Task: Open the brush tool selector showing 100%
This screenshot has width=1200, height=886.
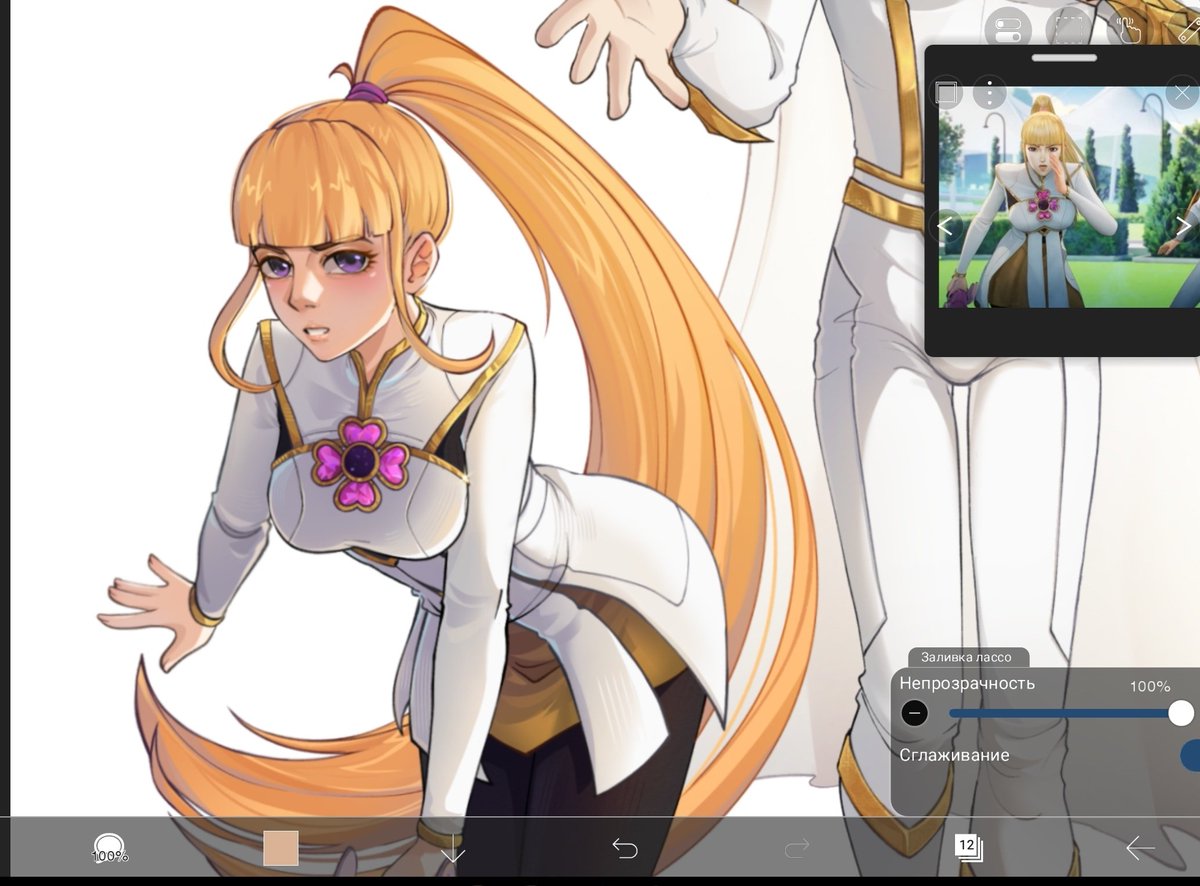Action: pos(109,849)
